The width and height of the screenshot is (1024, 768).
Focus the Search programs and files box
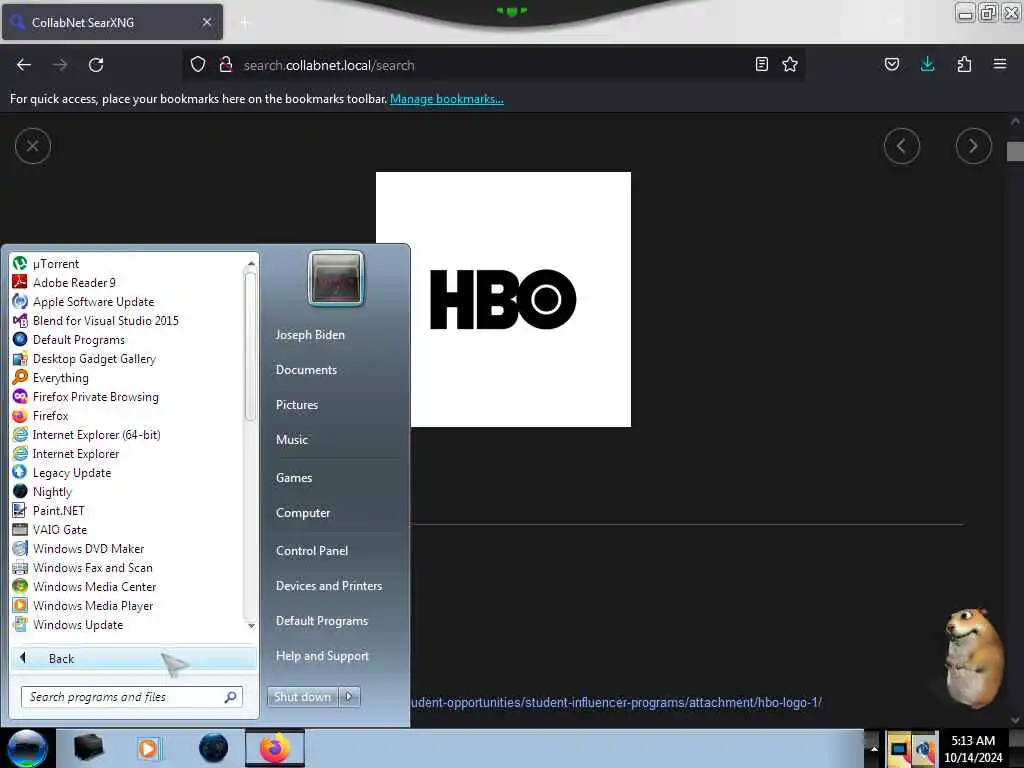tap(132, 697)
